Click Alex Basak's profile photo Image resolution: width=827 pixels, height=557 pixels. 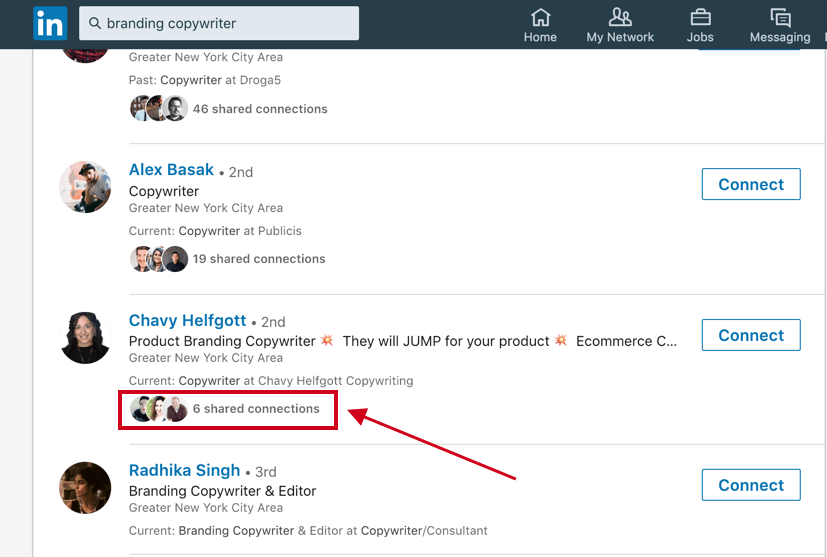point(85,187)
